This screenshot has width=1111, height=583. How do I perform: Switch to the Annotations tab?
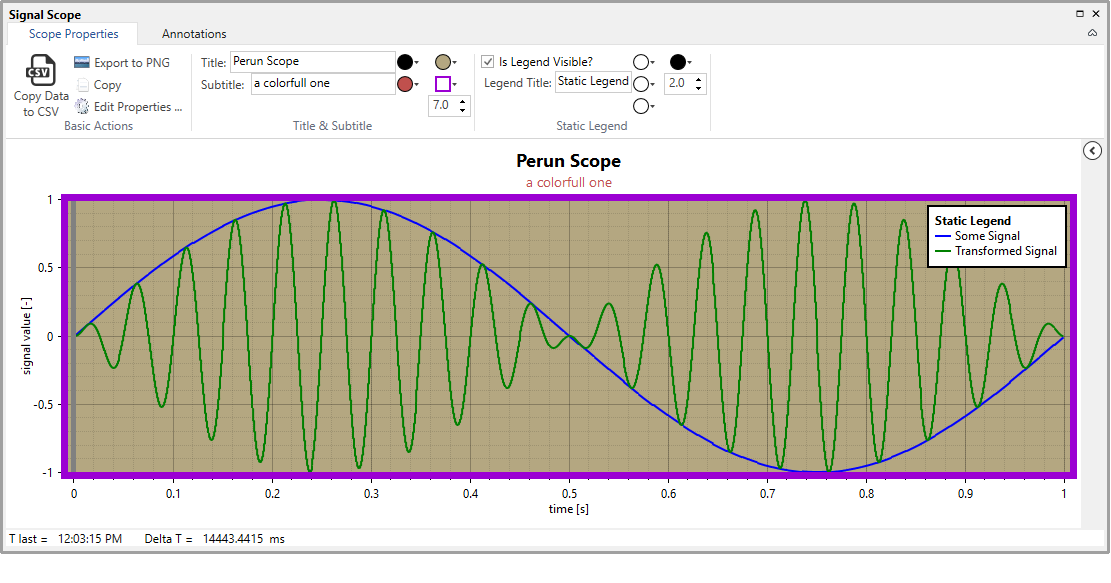(x=194, y=34)
